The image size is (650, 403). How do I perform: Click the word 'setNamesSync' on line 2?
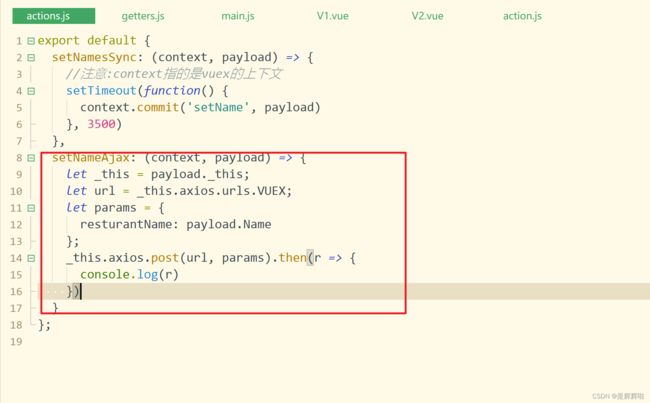tap(94, 57)
